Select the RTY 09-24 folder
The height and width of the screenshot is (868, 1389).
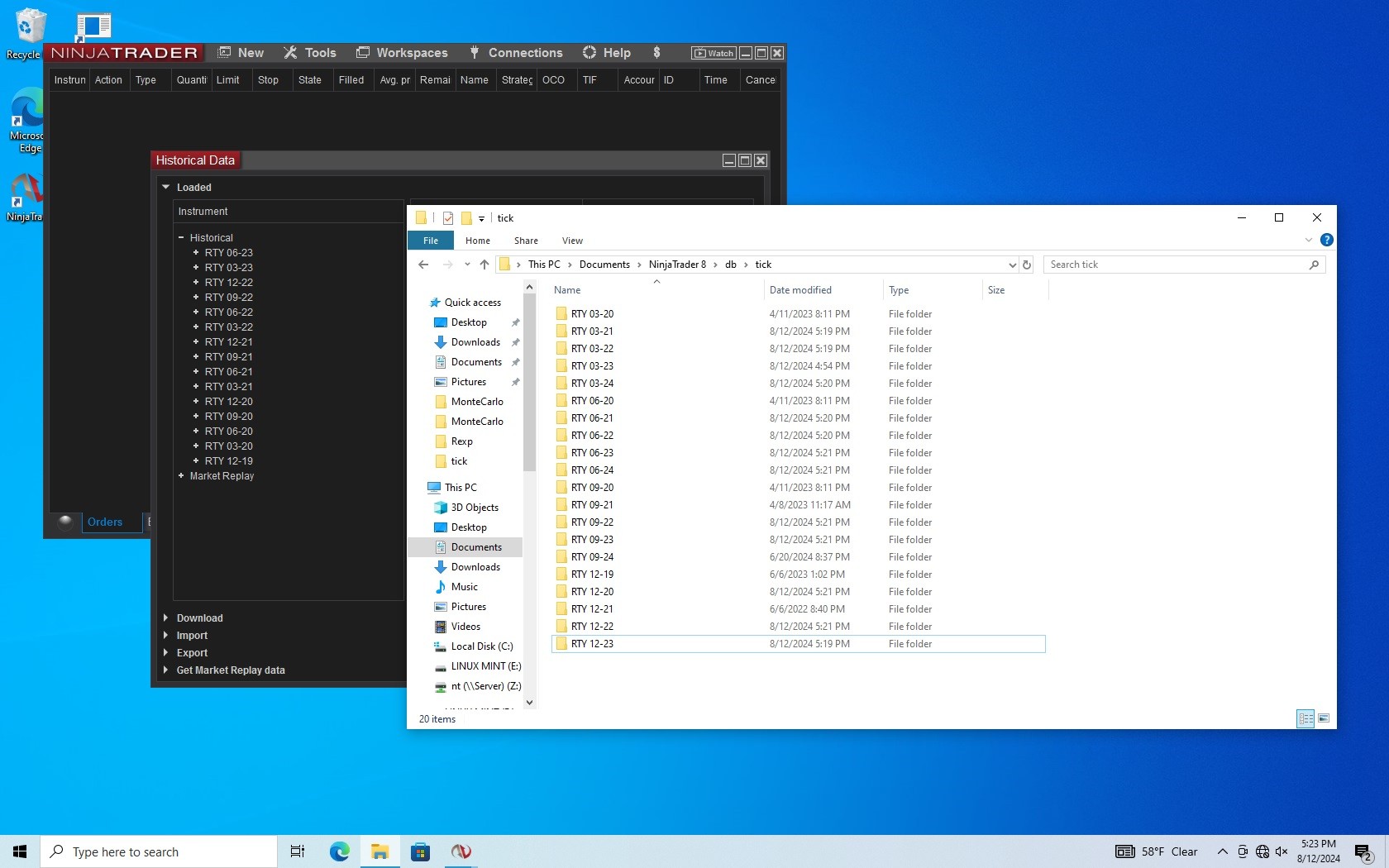coord(592,556)
